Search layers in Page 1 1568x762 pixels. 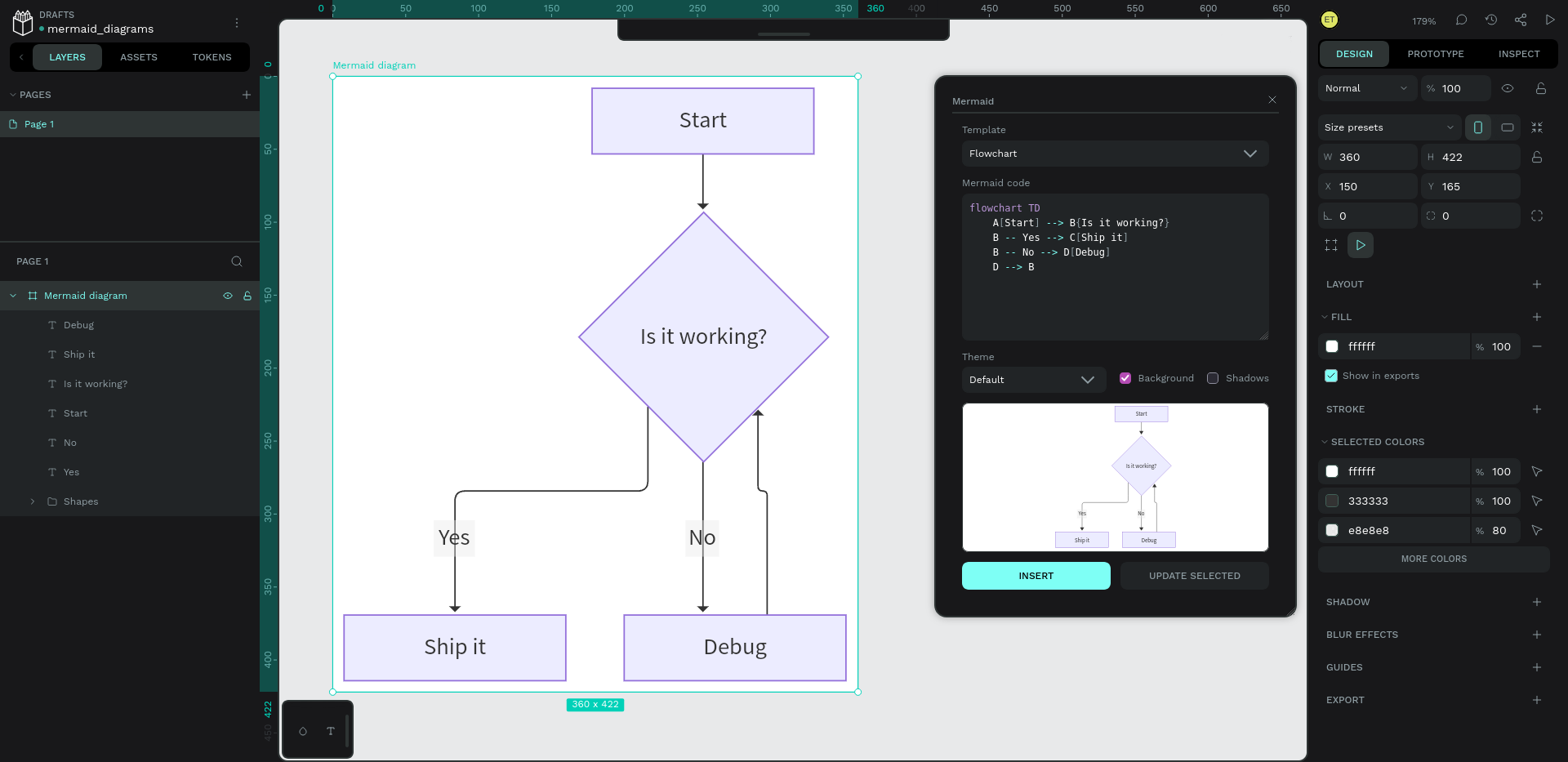(x=237, y=261)
